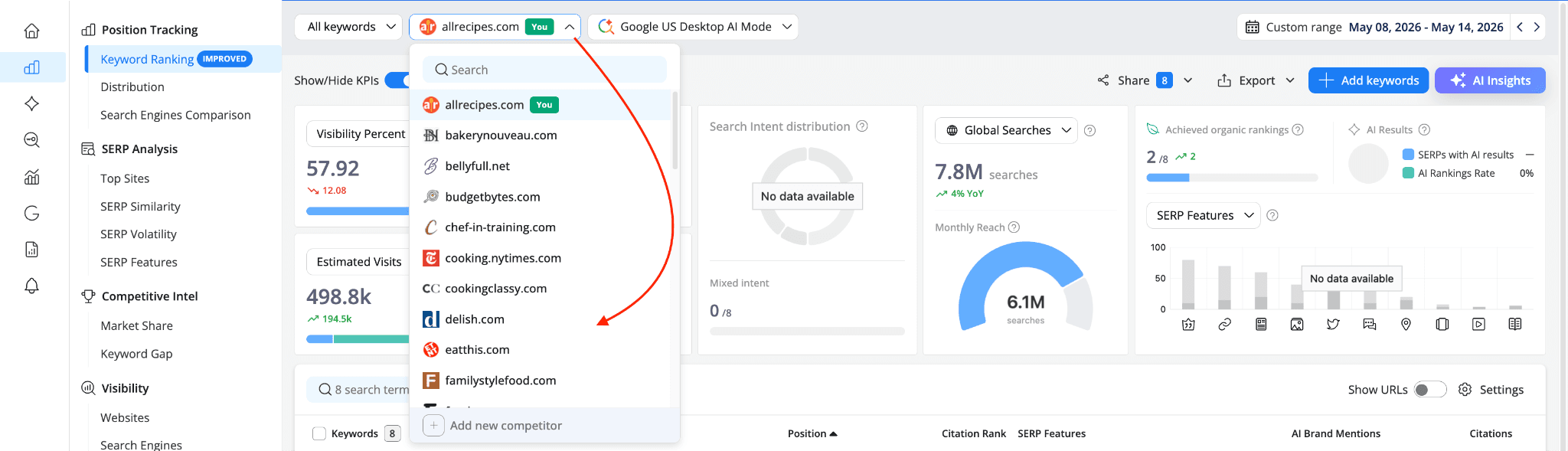The height and width of the screenshot is (451, 1568).
Task: Open the All keywords dropdown
Action: 348,27
